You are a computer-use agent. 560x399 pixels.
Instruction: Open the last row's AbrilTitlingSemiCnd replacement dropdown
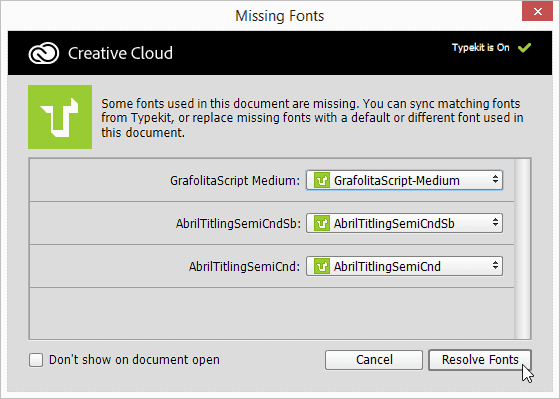point(404,266)
